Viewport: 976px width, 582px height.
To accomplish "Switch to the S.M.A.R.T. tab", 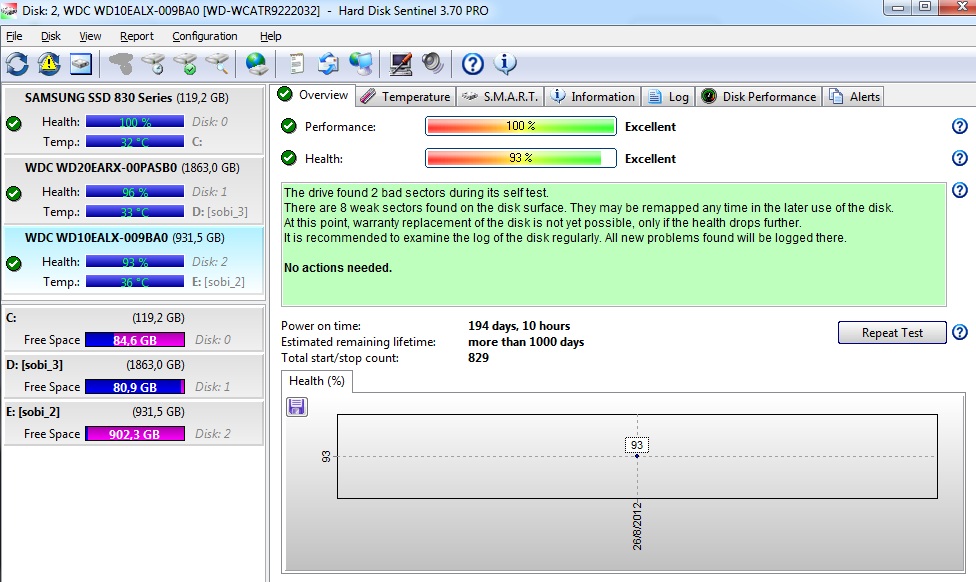I will tap(500, 96).
